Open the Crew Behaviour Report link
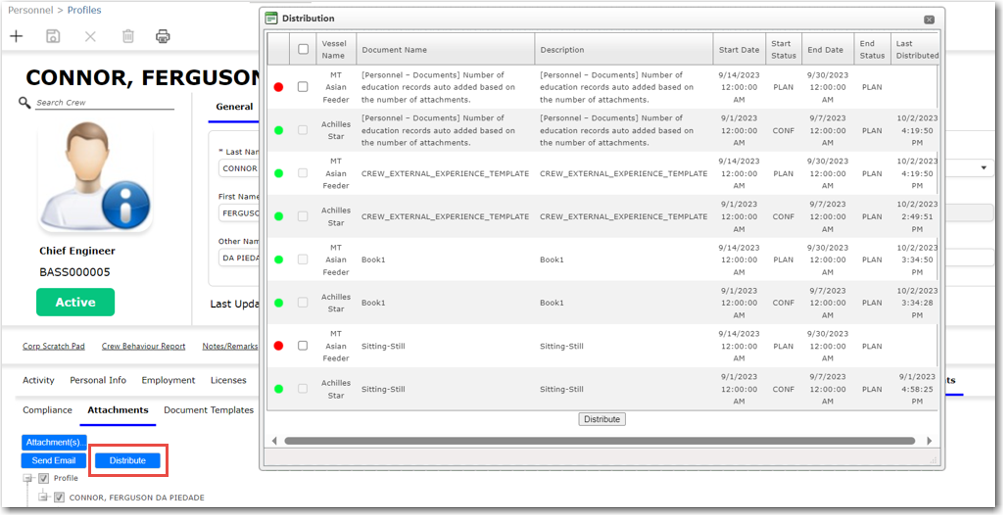Screen dimensions: 1003x515 point(143,346)
